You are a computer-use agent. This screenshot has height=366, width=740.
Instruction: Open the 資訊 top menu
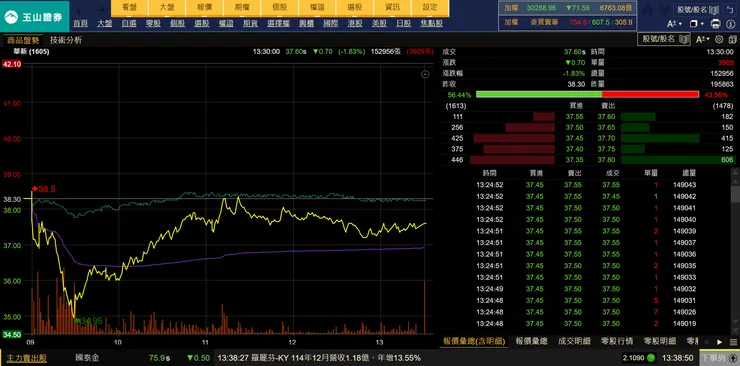392,8
